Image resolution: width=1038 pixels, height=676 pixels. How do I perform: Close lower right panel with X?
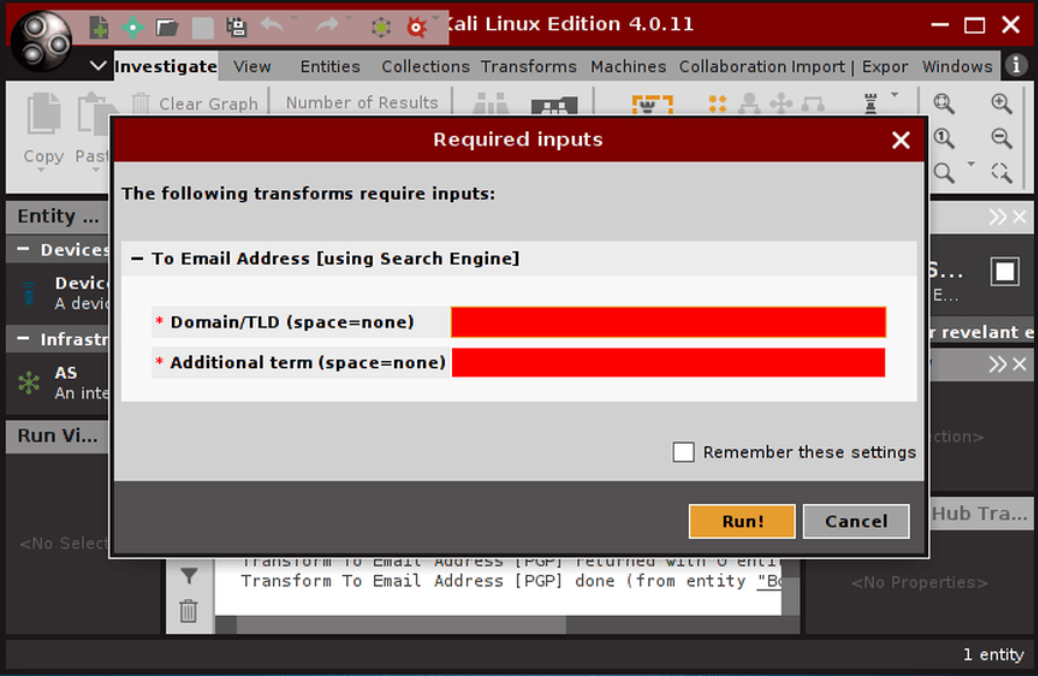[1020, 364]
